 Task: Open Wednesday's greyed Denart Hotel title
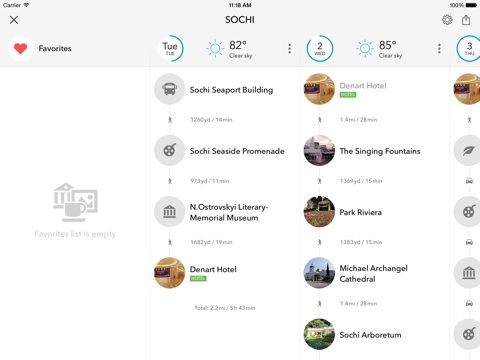pyautogui.click(x=363, y=86)
